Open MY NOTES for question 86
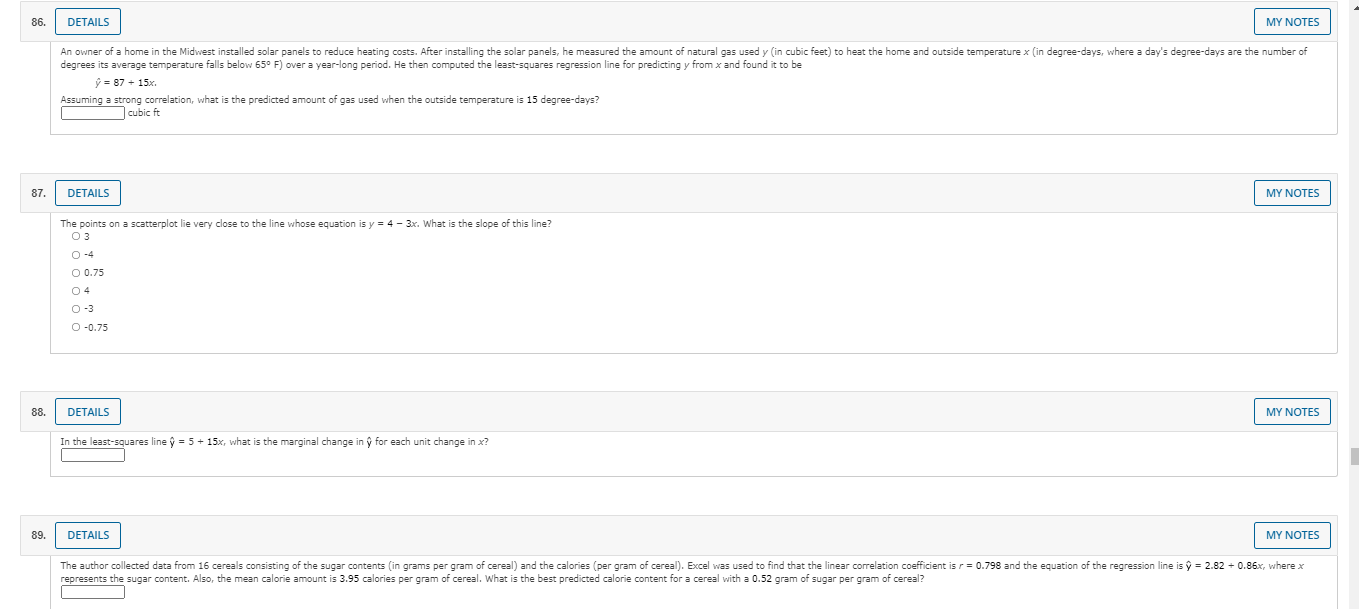The width and height of the screenshot is (1359, 609). pos(1292,21)
